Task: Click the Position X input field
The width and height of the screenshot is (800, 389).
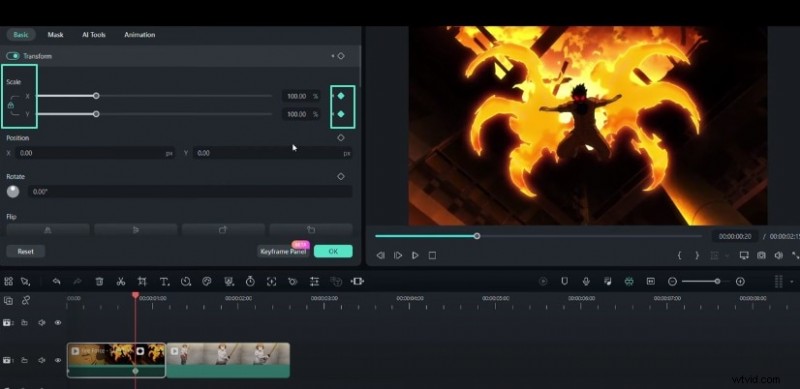Action: pyautogui.click(x=94, y=153)
